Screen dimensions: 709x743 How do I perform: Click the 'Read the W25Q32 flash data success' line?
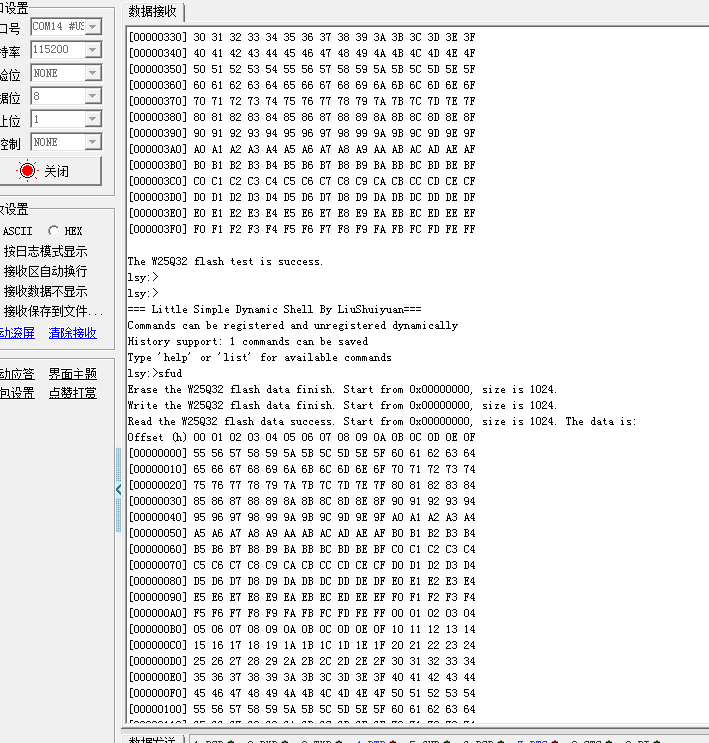382,421
